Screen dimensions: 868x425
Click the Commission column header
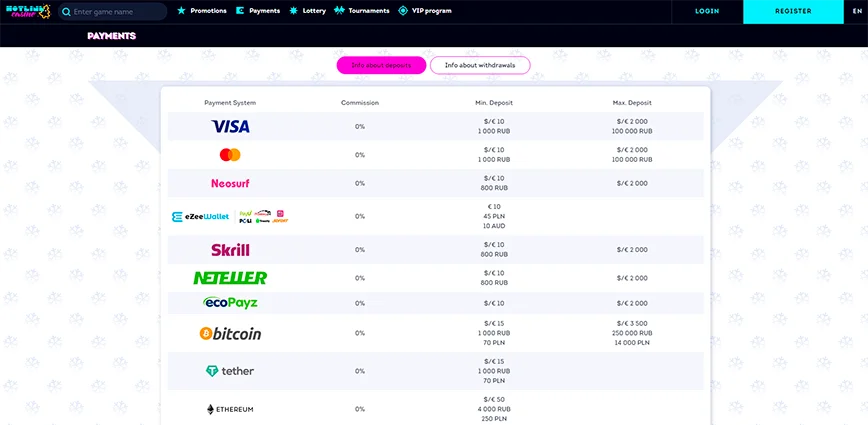click(360, 103)
